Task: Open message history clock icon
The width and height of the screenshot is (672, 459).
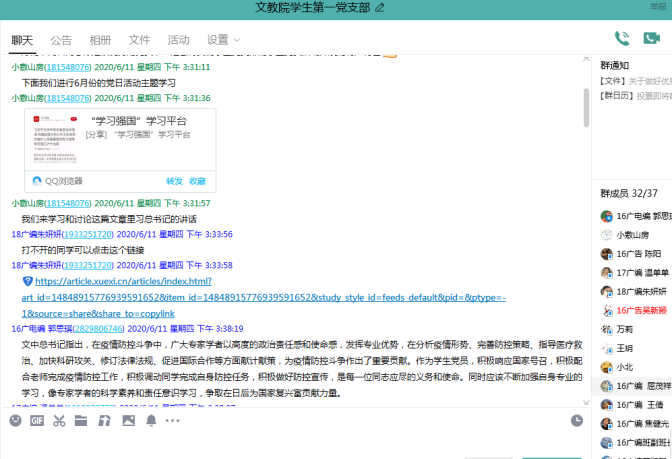Action: click(x=577, y=421)
